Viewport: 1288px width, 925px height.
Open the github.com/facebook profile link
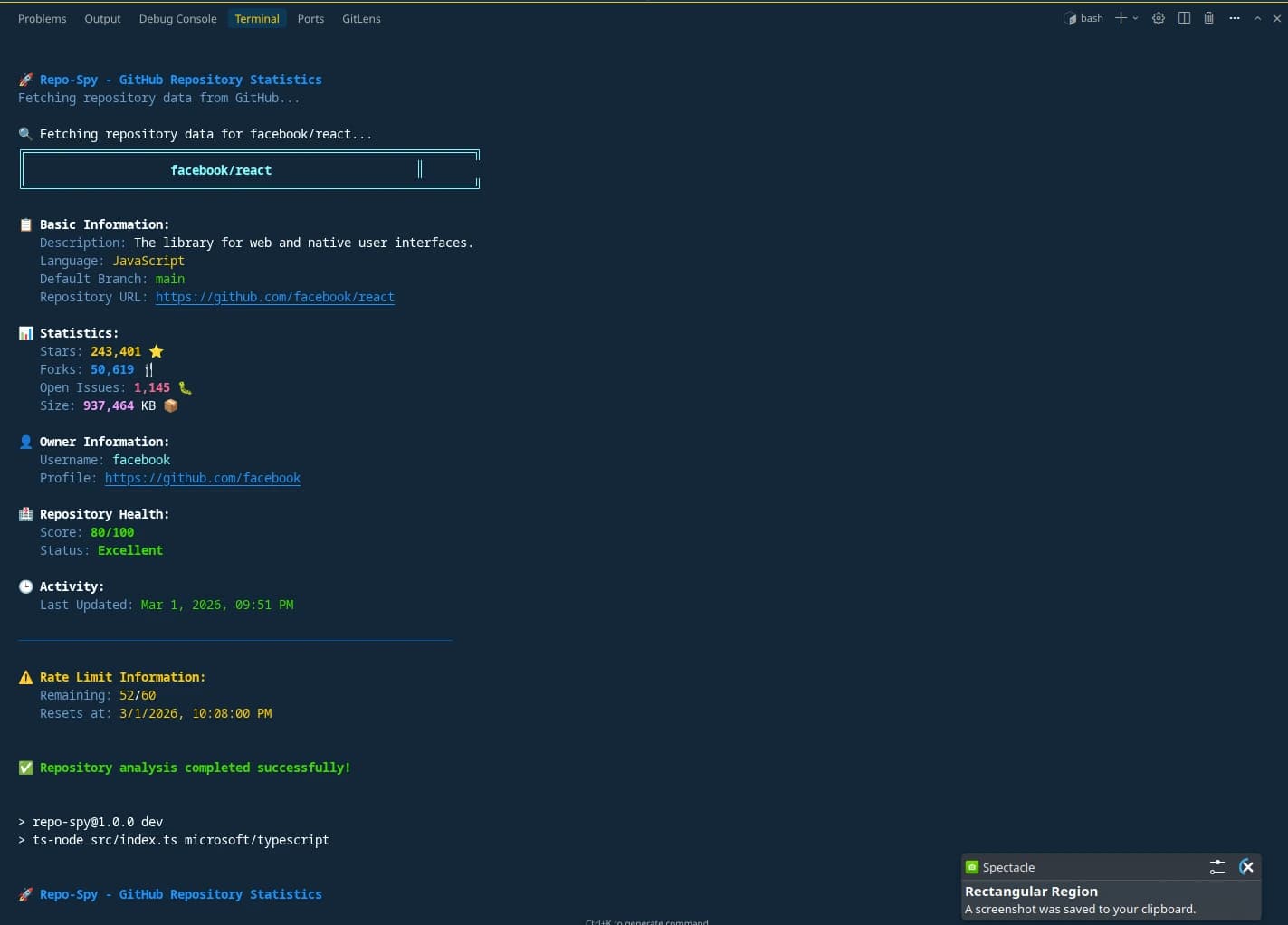[x=202, y=478]
